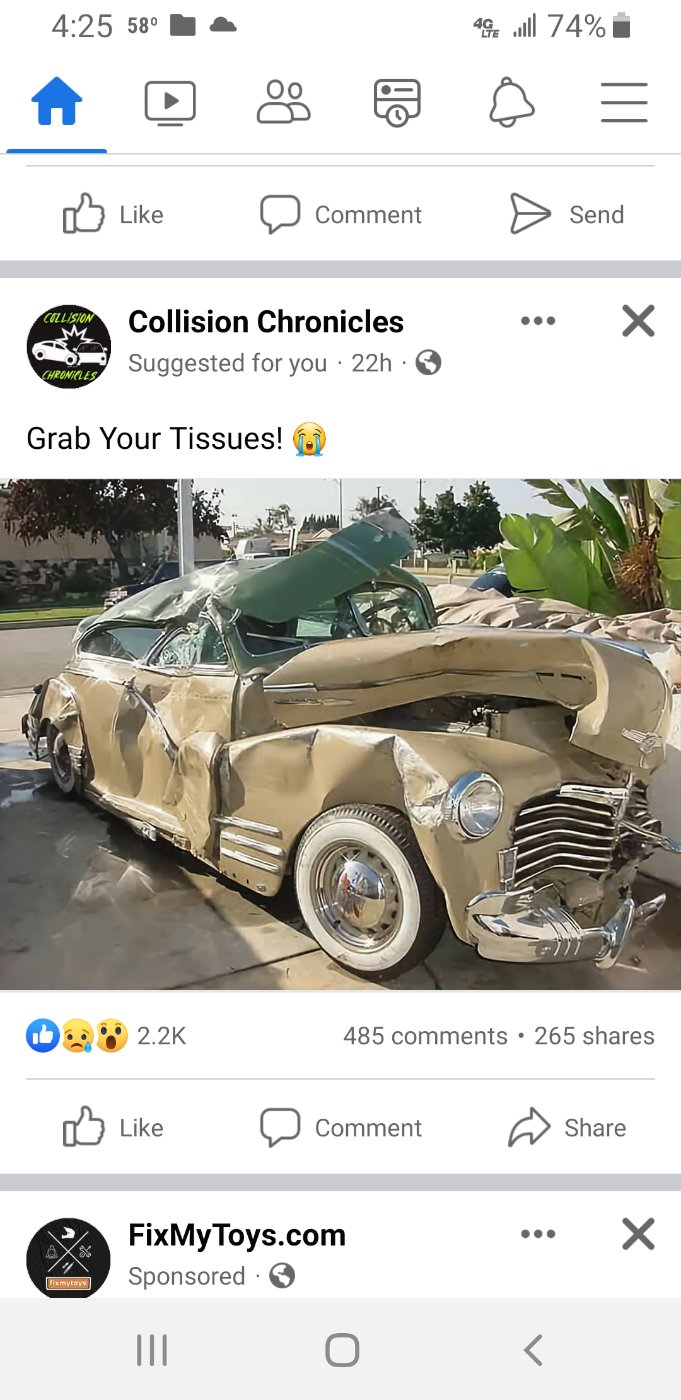The height and width of the screenshot is (1400, 681).
Task: Open the hamburger menu
Action: (624, 103)
